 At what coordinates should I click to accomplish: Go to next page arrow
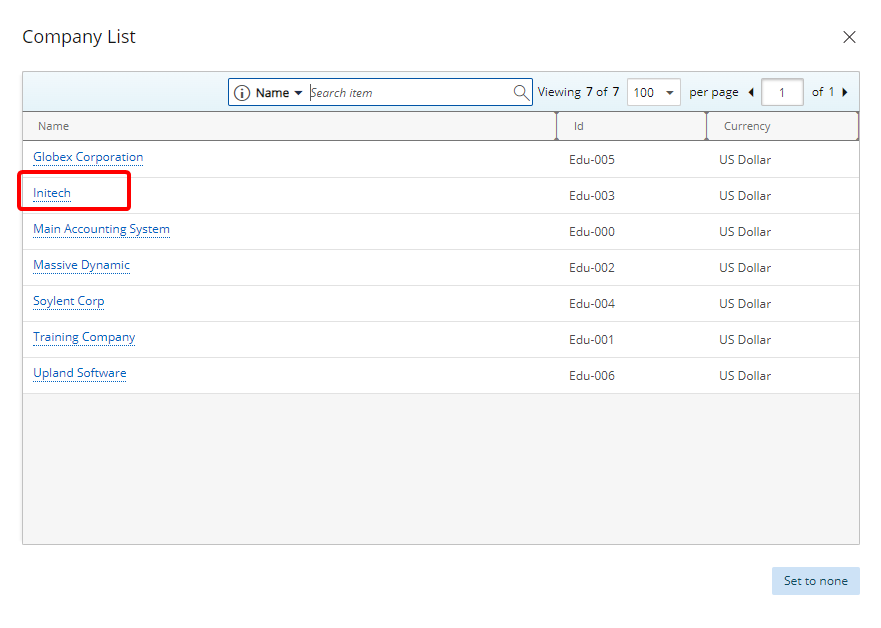(844, 92)
